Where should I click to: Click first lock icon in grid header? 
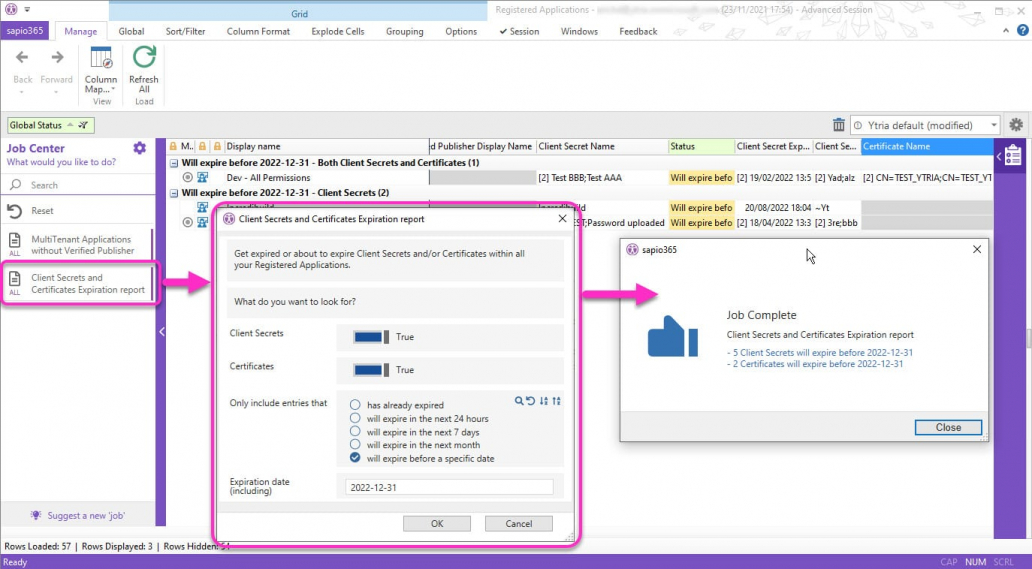pos(173,147)
